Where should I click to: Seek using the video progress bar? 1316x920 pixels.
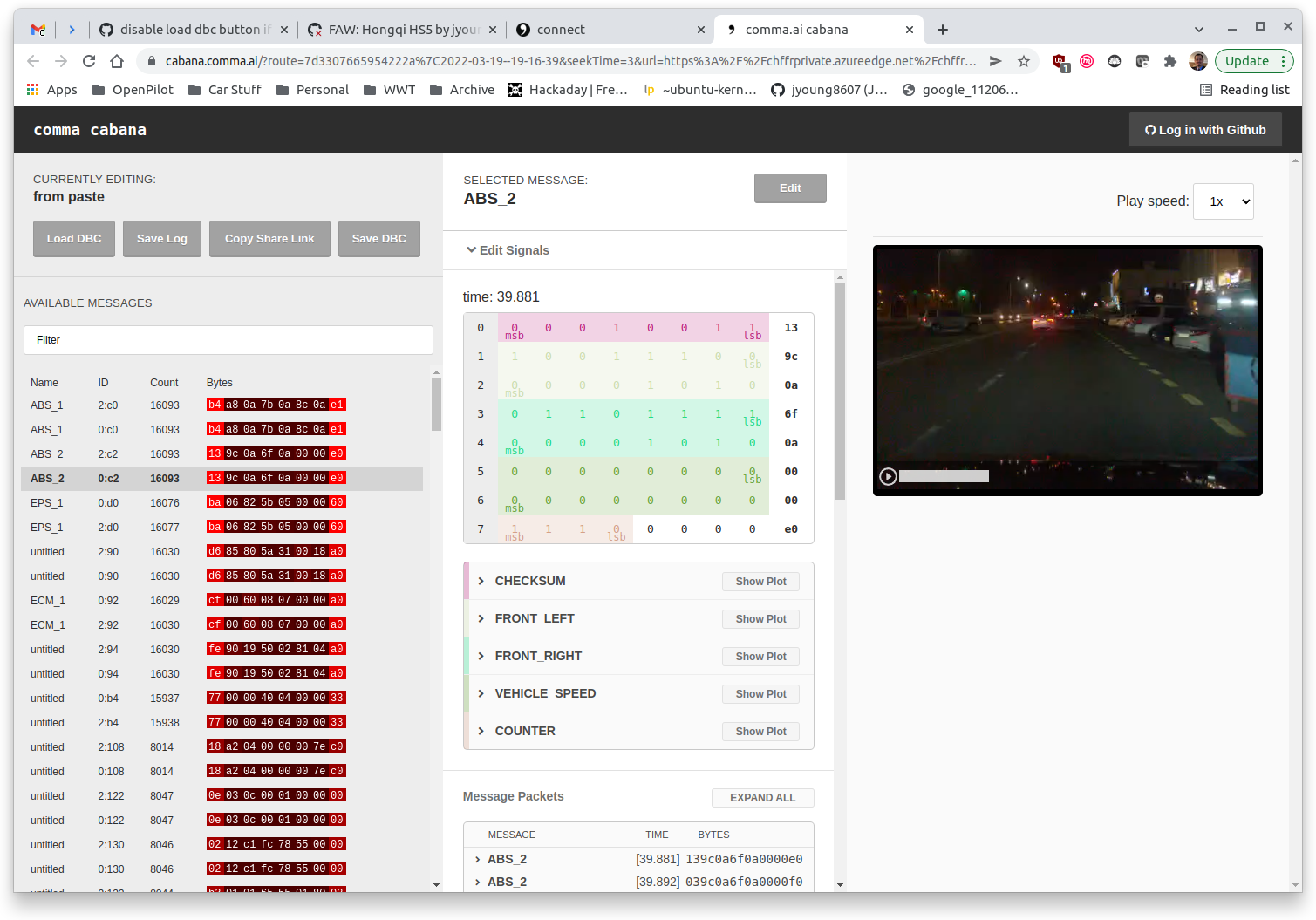[x=944, y=476]
